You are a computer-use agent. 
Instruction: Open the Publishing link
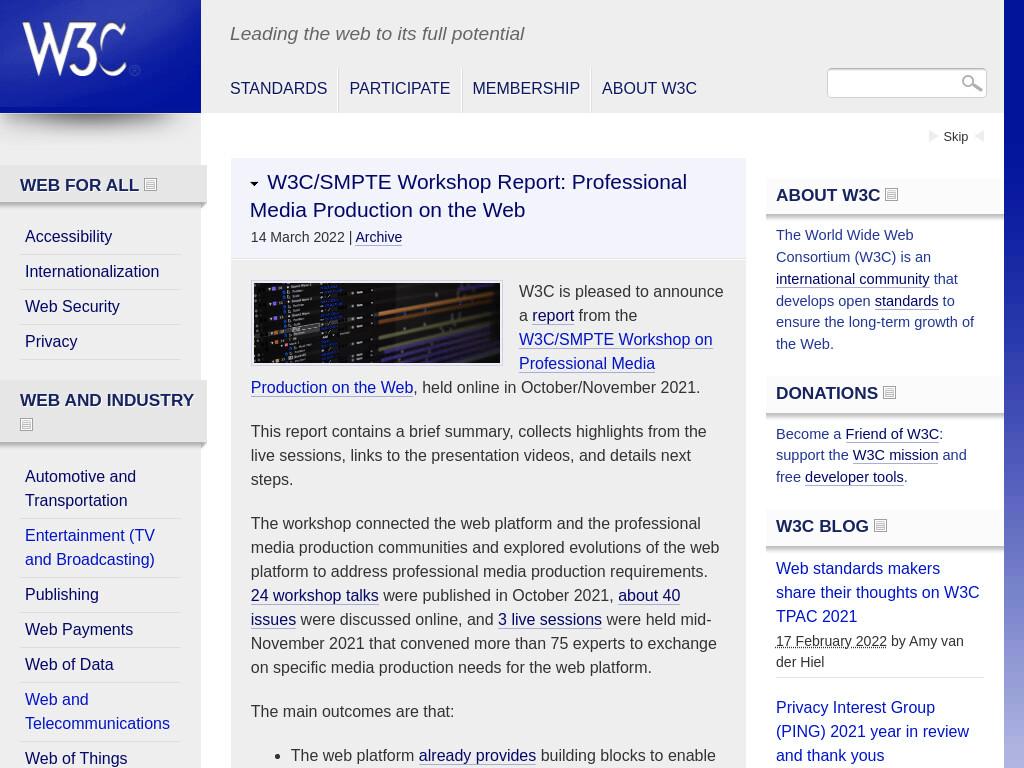point(62,594)
